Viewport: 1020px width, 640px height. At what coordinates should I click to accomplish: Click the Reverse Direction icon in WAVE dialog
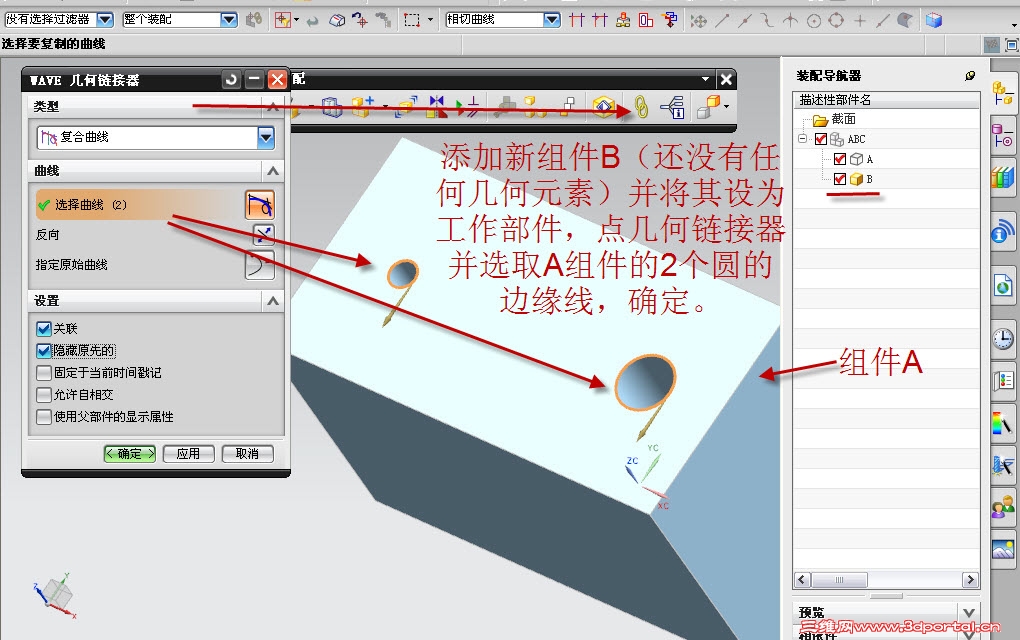point(263,234)
